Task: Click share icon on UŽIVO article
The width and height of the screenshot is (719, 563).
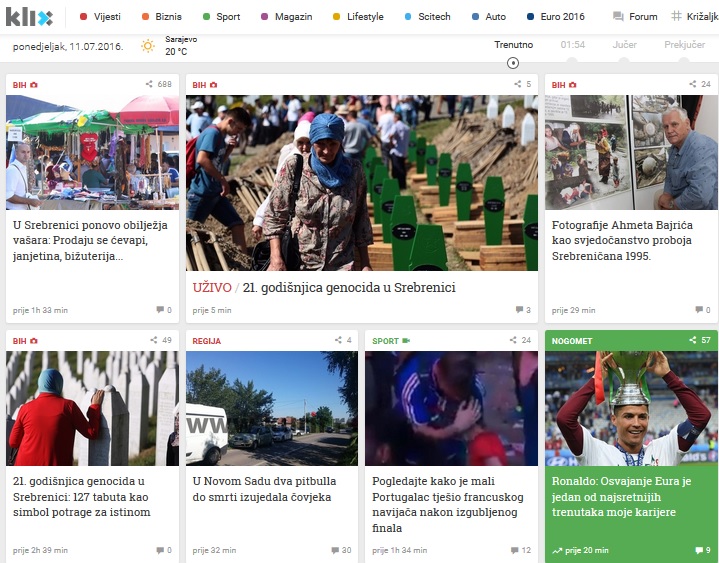Action: 518,84
